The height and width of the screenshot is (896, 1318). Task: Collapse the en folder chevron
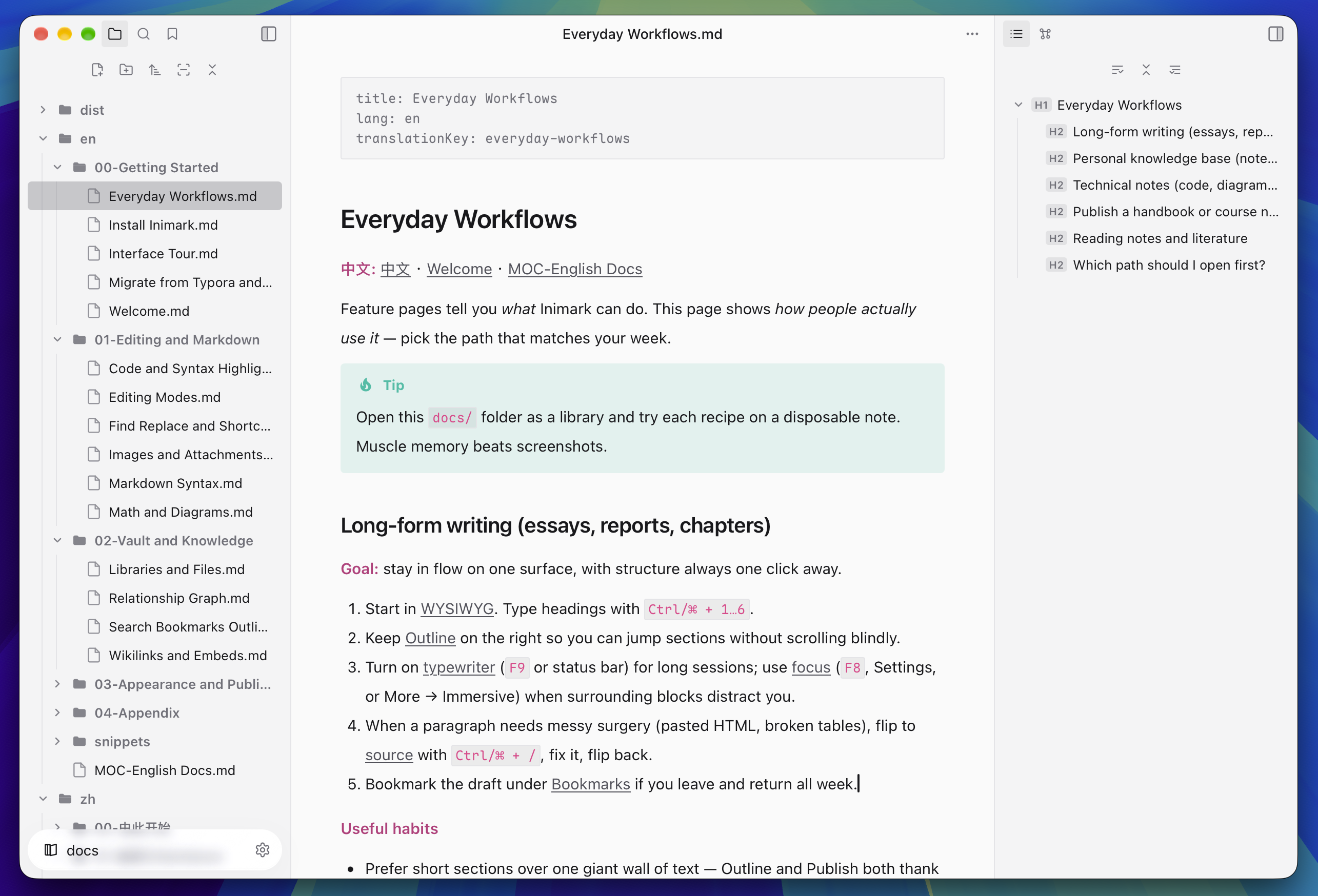point(43,138)
